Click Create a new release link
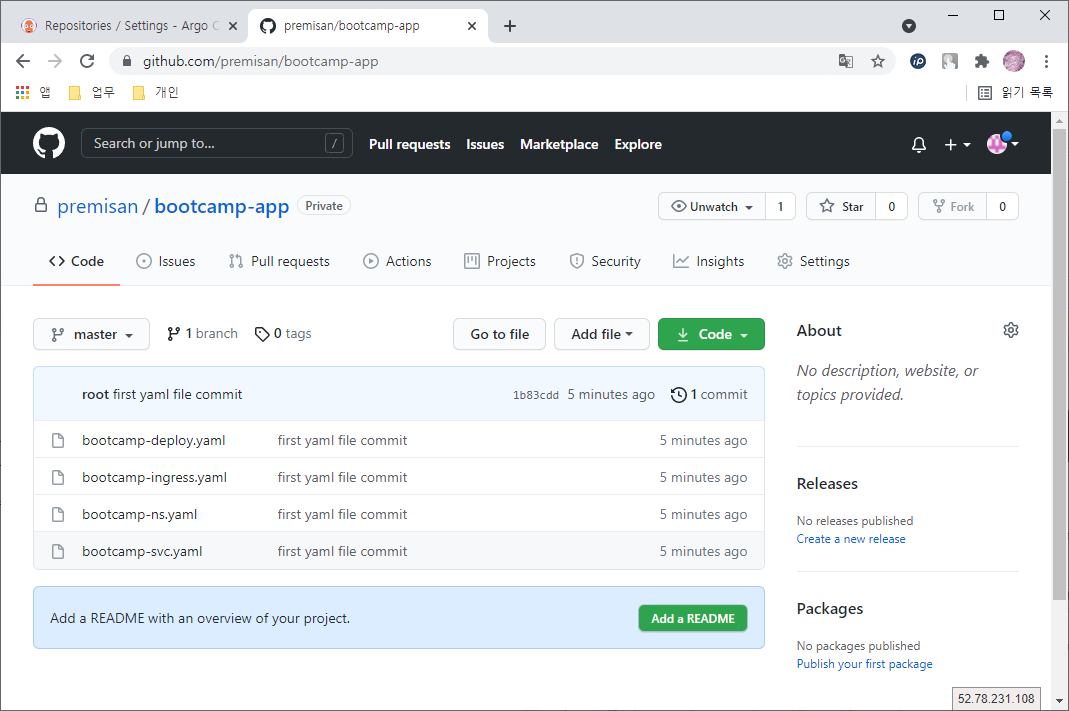 851,539
